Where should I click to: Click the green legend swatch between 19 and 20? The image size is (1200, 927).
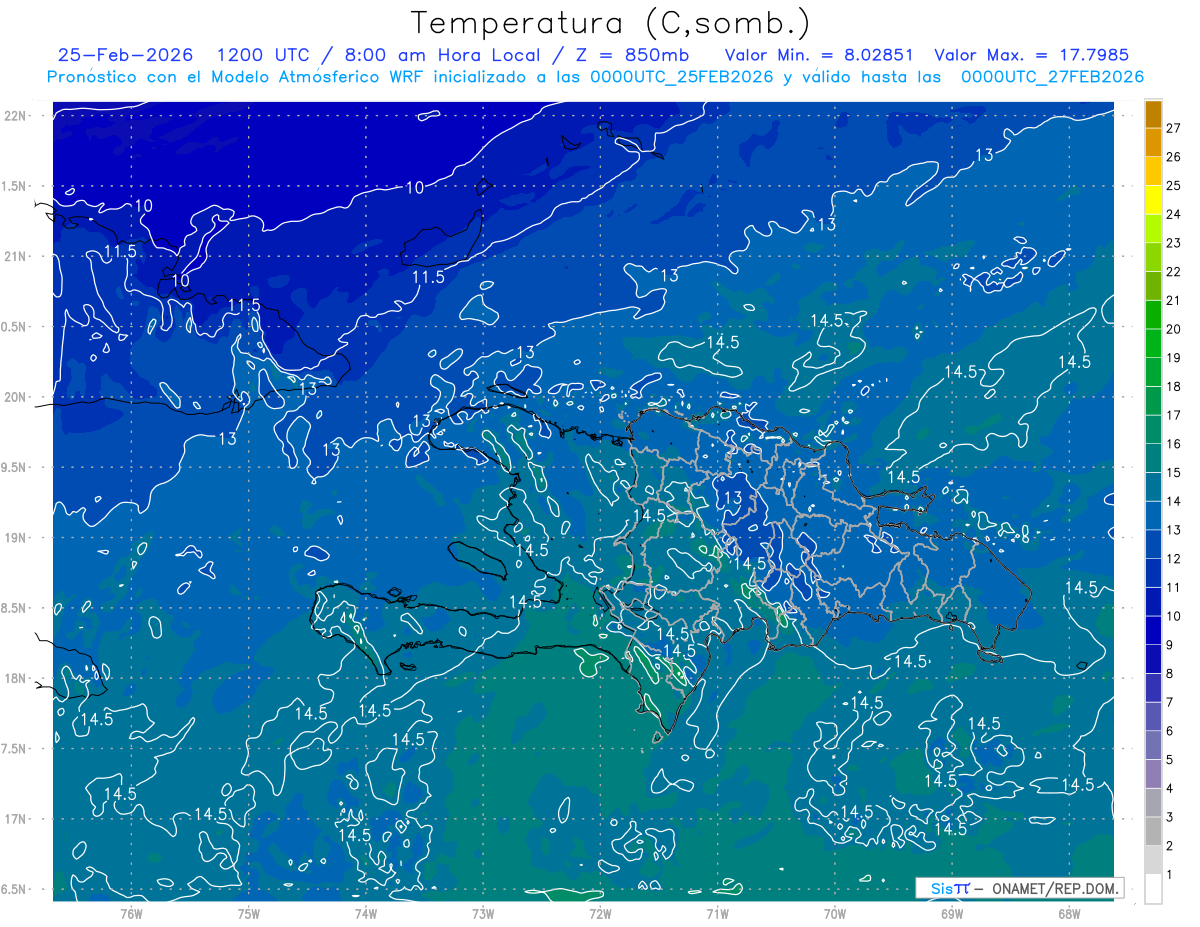[x=1153, y=344]
